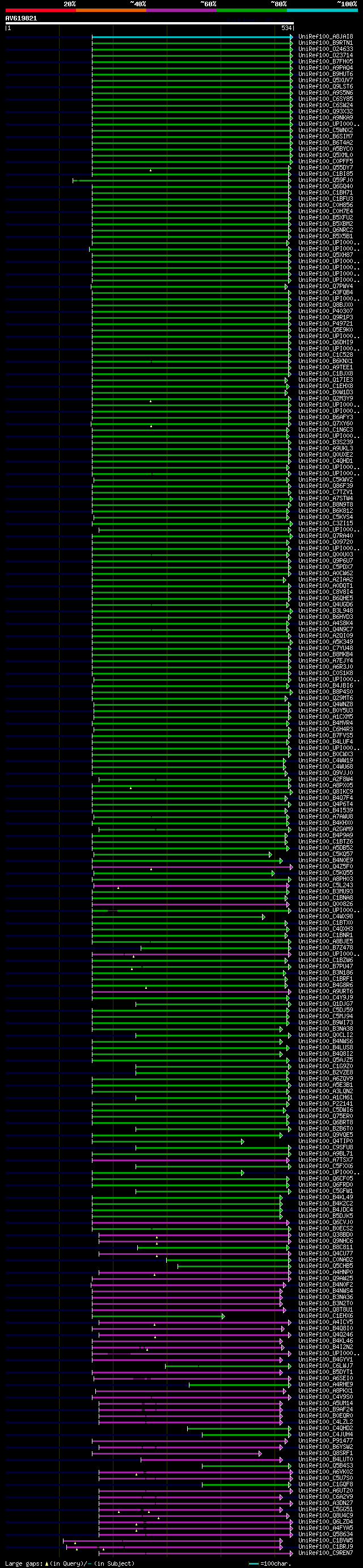363x1568 pixels.
Task: Click the query end position label 534
Action: point(286,28)
